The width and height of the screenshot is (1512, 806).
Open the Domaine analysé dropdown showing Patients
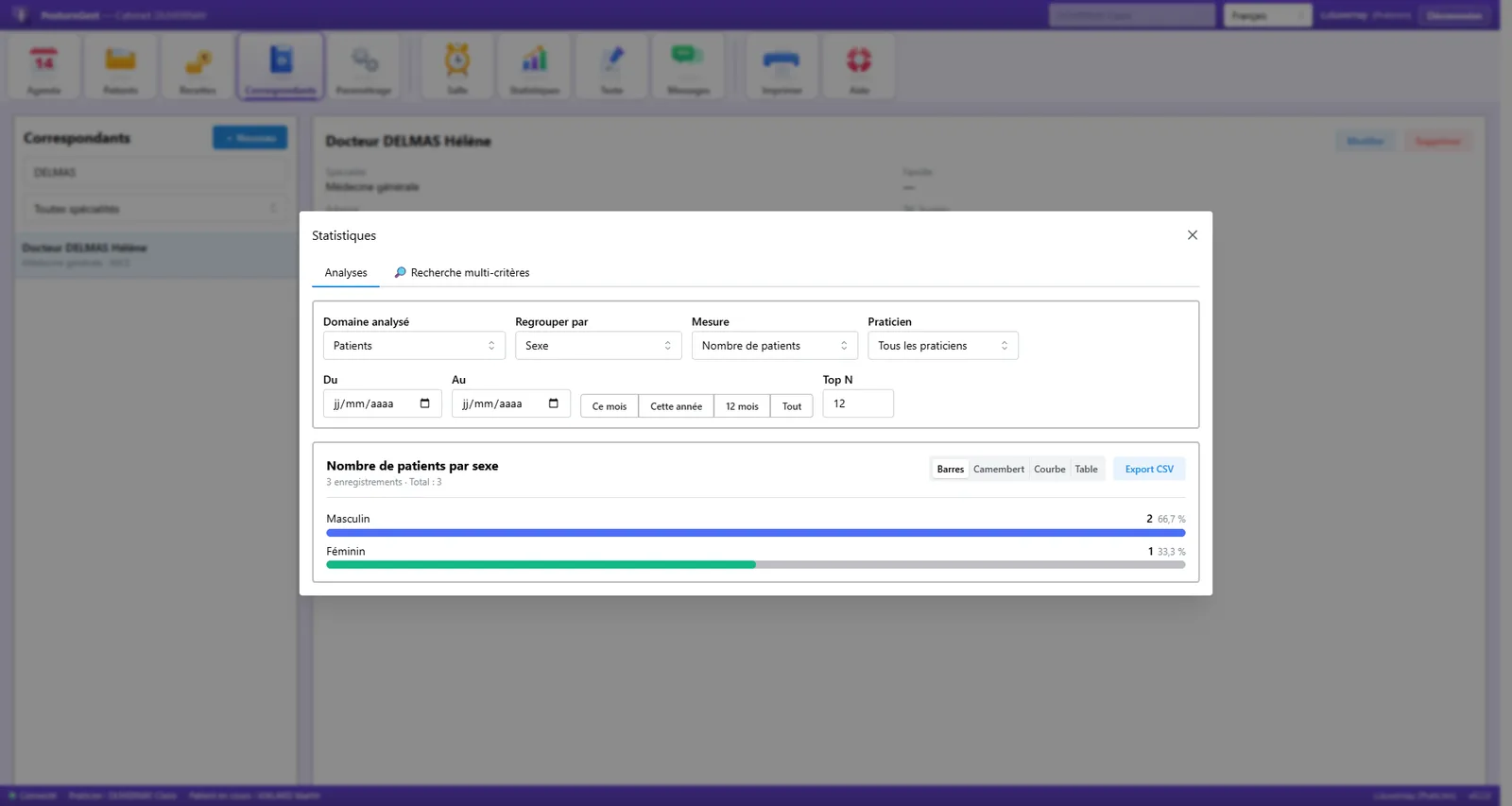point(414,346)
